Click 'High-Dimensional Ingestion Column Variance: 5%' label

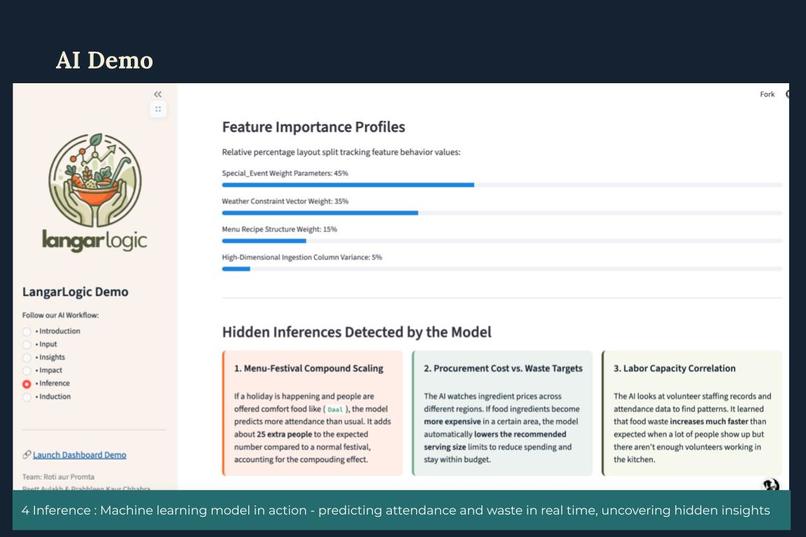pyautogui.click(x=302, y=257)
